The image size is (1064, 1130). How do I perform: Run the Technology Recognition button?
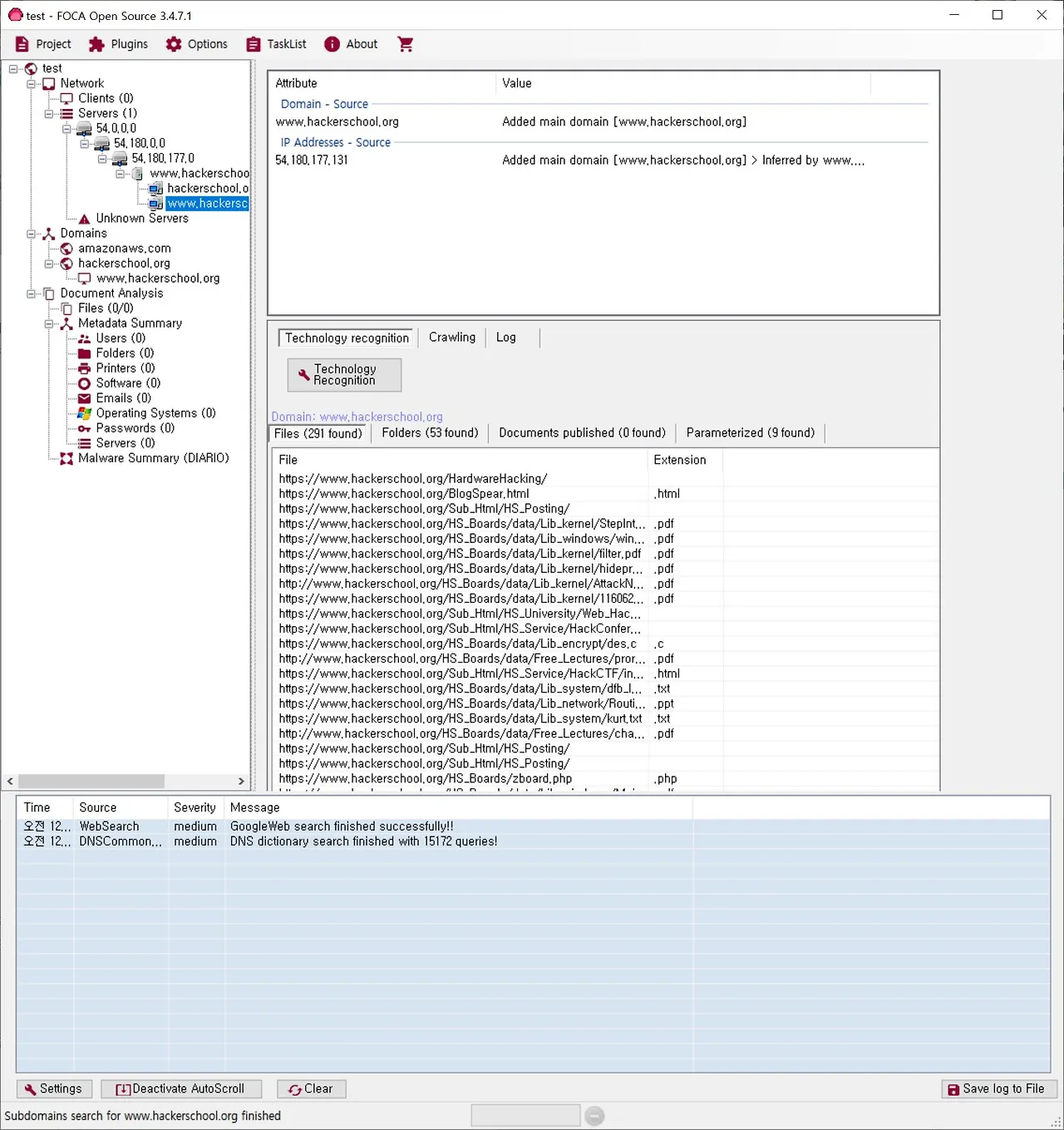pyautogui.click(x=344, y=375)
